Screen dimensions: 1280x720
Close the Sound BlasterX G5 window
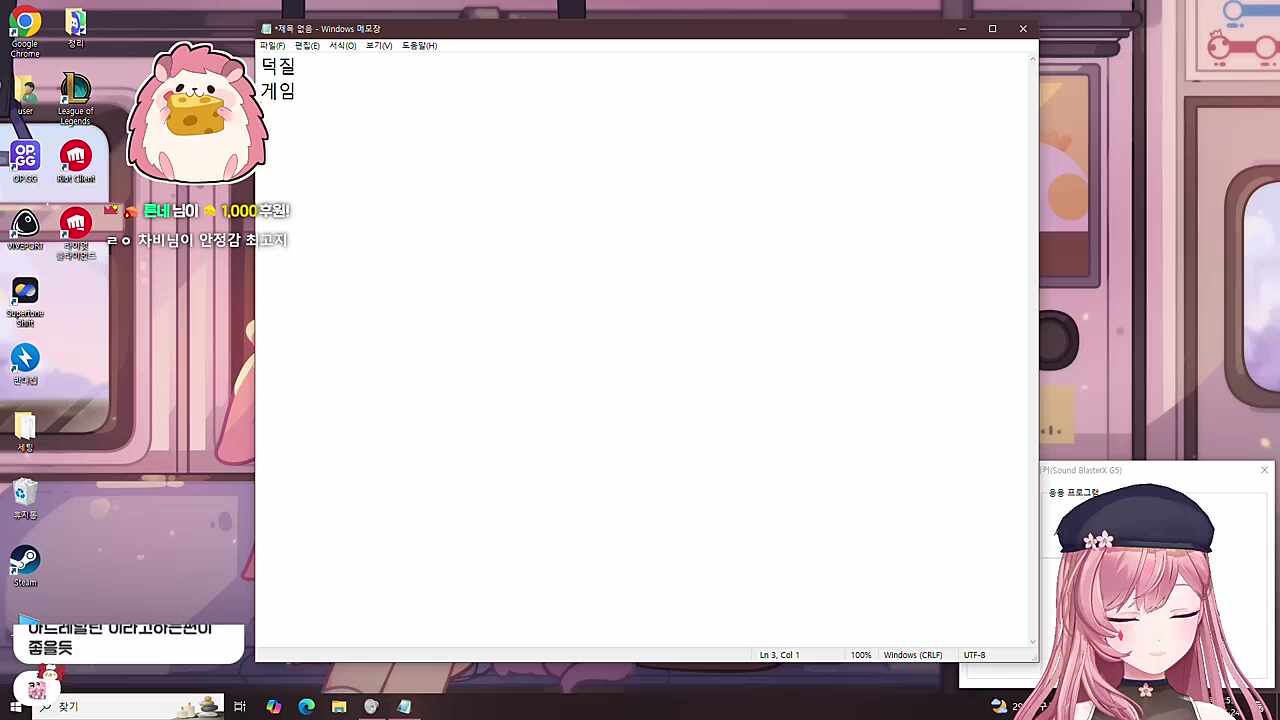1264,470
